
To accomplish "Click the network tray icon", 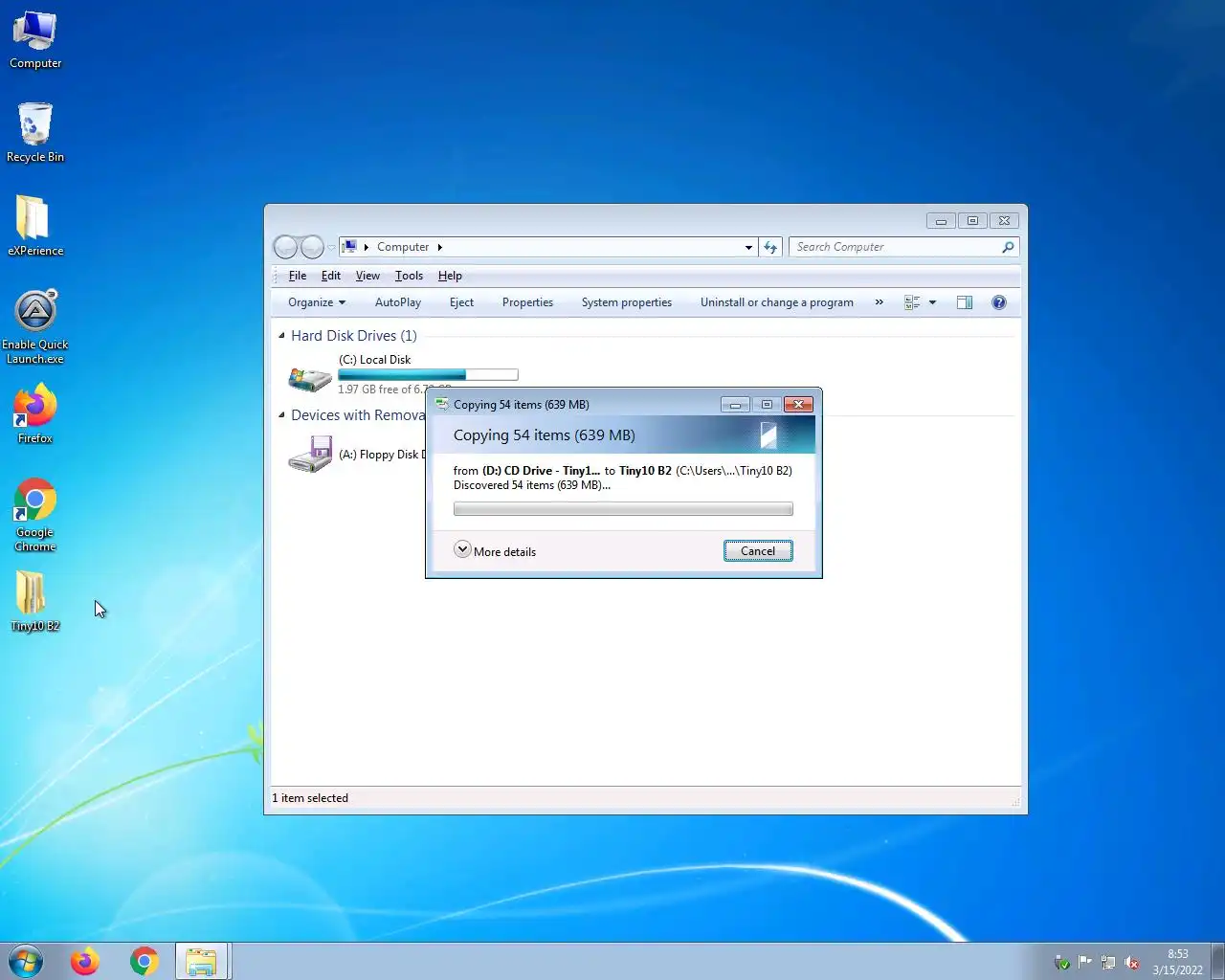I will [x=1108, y=963].
